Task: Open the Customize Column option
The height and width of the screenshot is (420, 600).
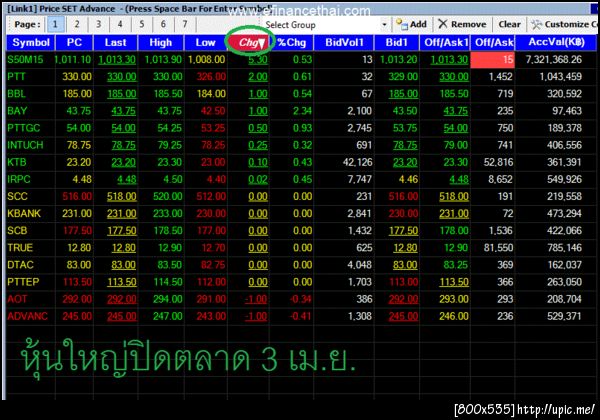Action: 564,24
